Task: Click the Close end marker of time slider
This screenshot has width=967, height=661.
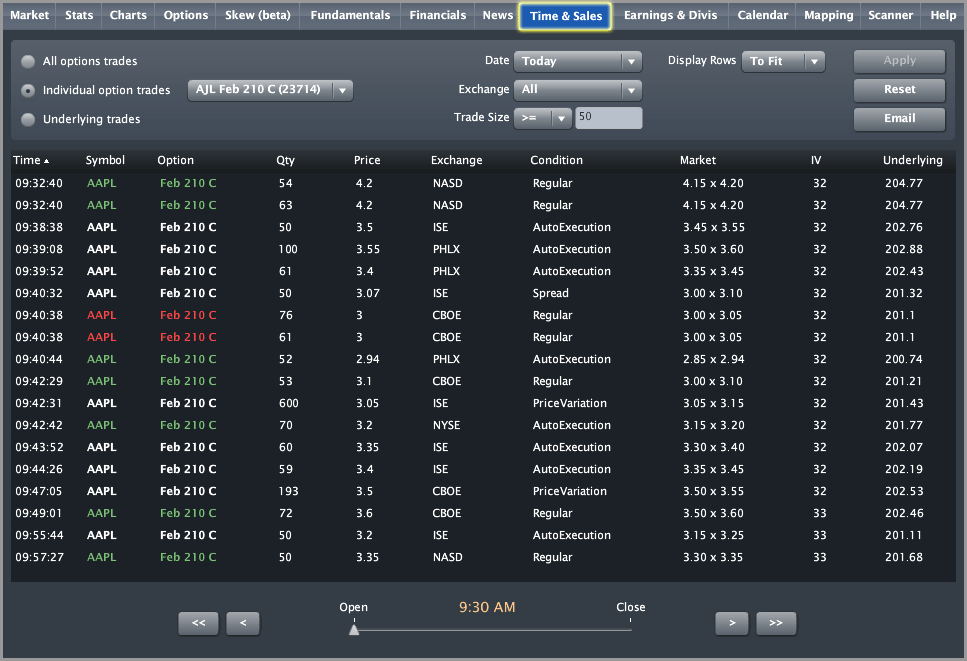Action: coord(630,621)
